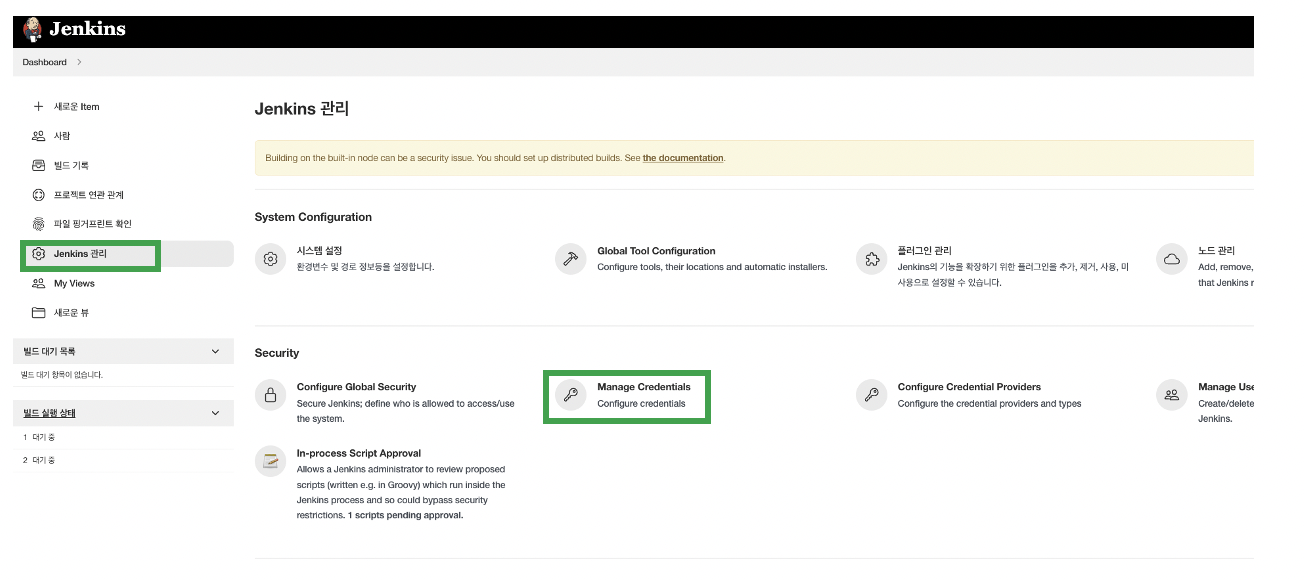Click the people icon beside My Views
This screenshot has height=580, width=1304.
(x=39, y=283)
